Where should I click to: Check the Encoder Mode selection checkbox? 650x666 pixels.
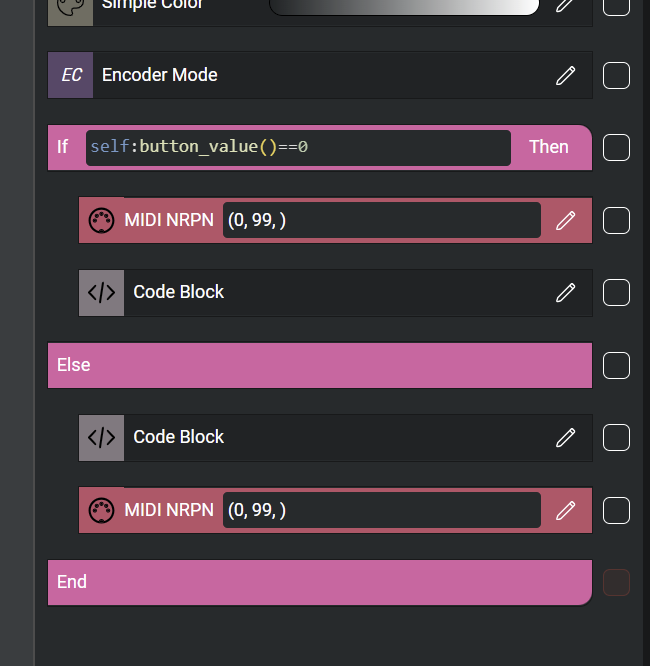pos(616,75)
